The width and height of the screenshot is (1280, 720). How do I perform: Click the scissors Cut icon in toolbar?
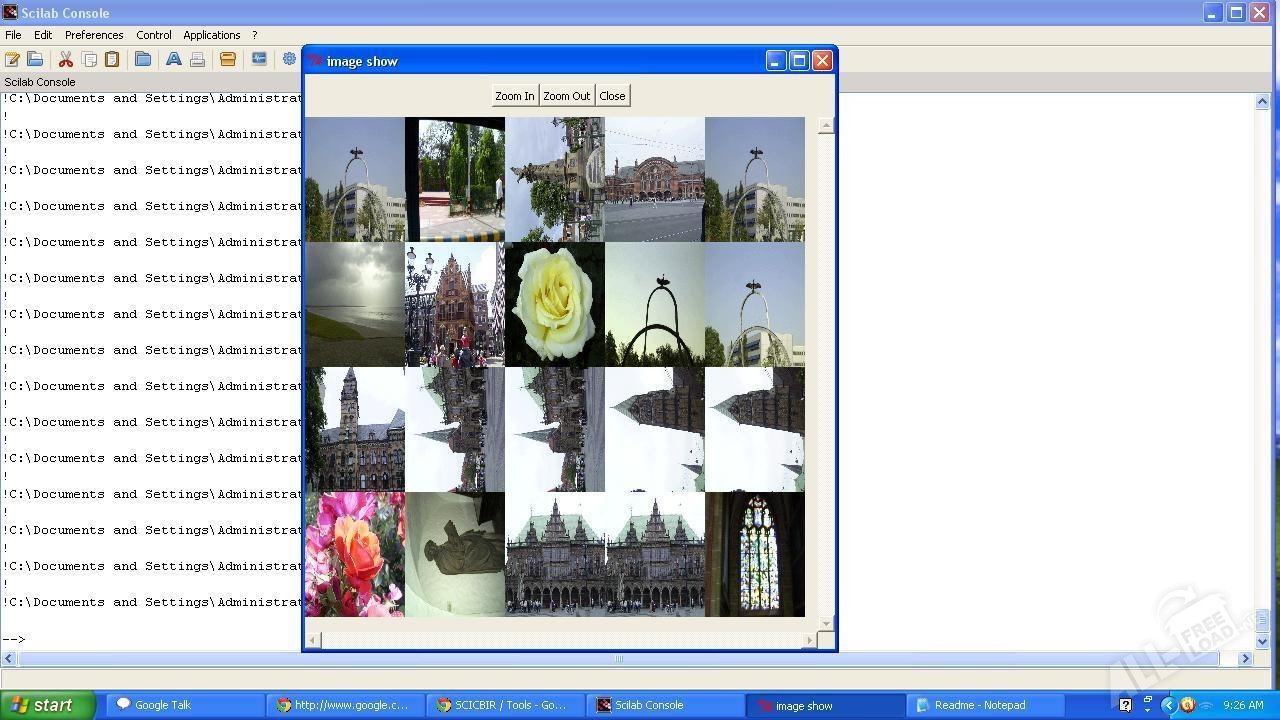coord(66,60)
